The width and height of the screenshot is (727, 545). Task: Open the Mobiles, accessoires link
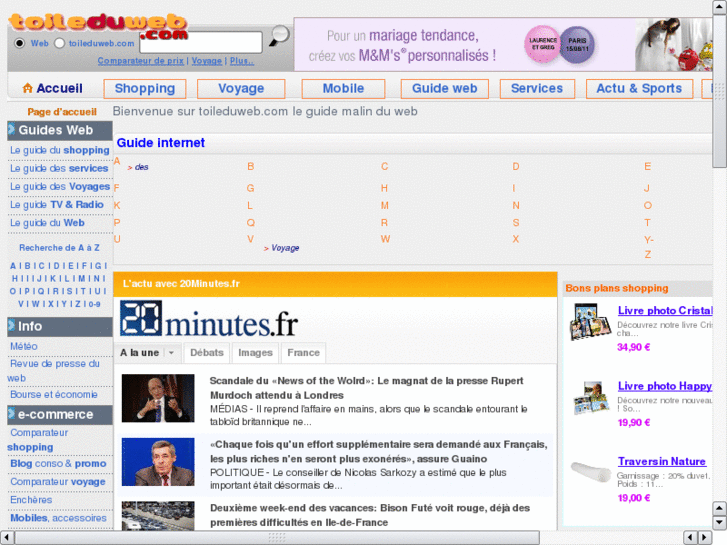[x=58, y=518]
